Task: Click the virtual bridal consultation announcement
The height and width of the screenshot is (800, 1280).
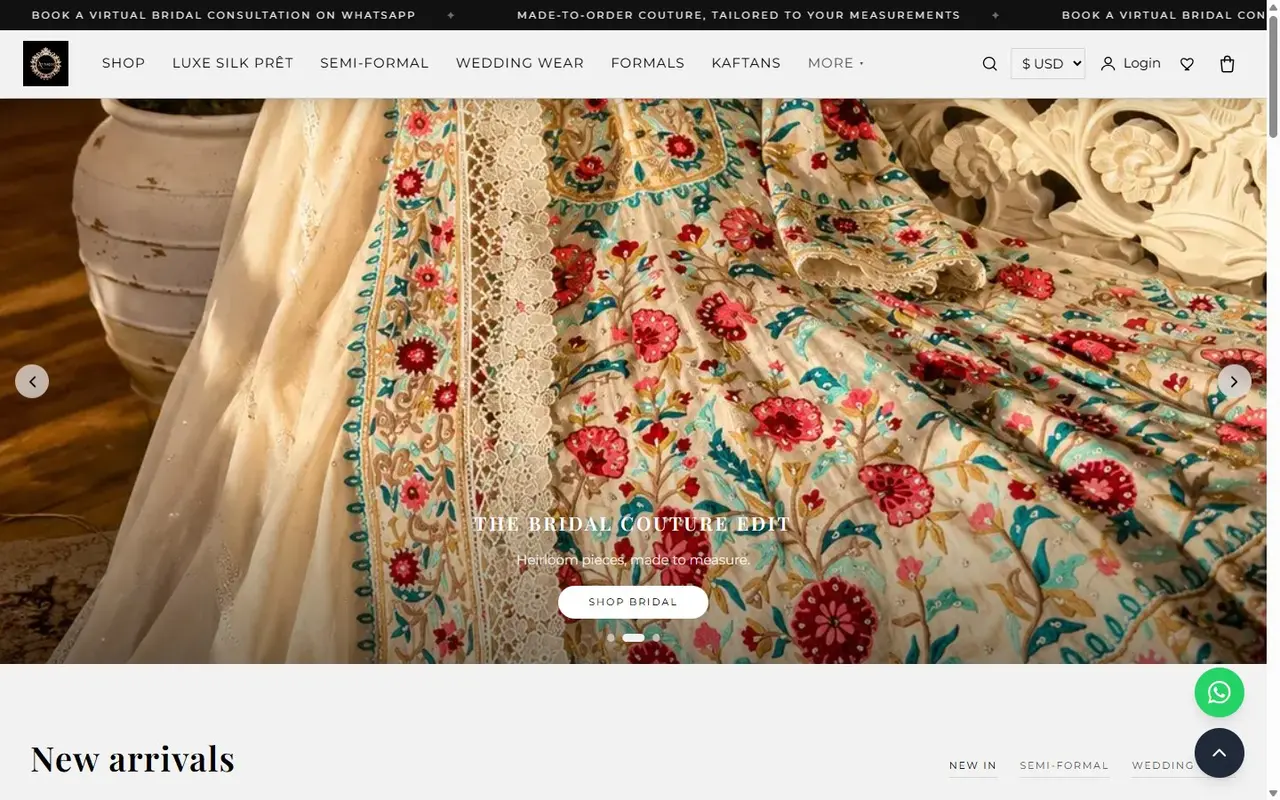Action: point(223,15)
